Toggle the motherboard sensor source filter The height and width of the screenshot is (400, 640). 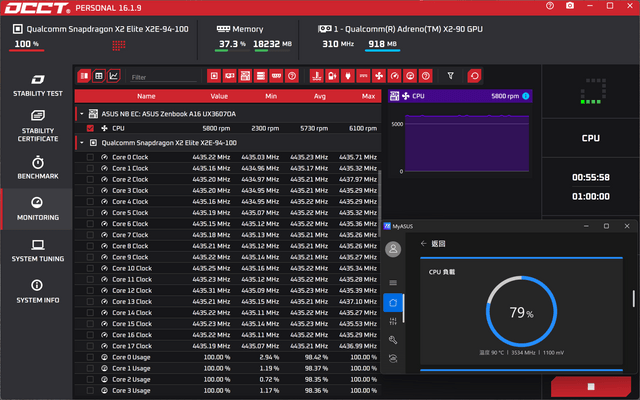click(245, 76)
